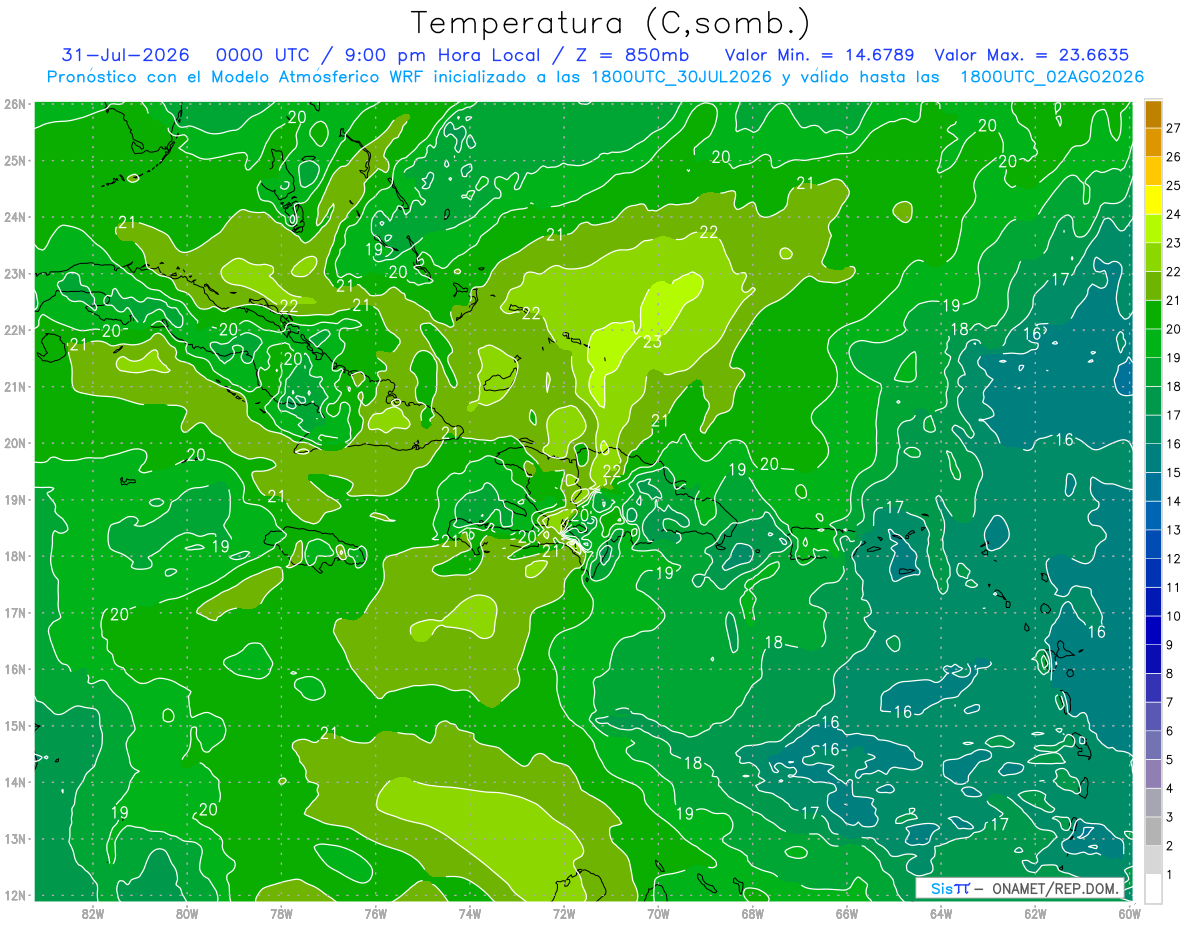Click the '21N' latitude label
Image resolution: width=1200 pixels, height=927 pixels.
click(14, 386)
